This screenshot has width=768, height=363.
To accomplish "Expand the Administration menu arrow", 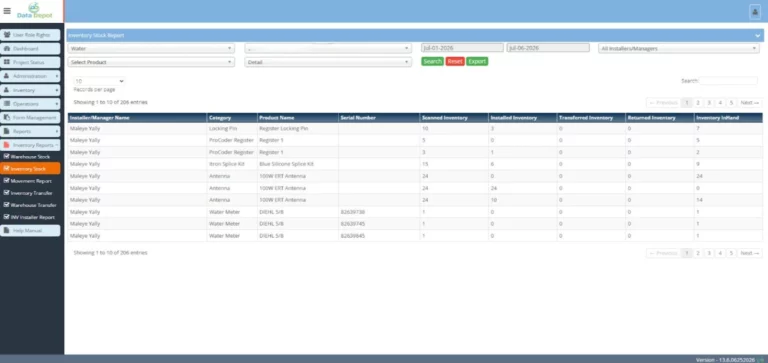I will pos(57,76).
